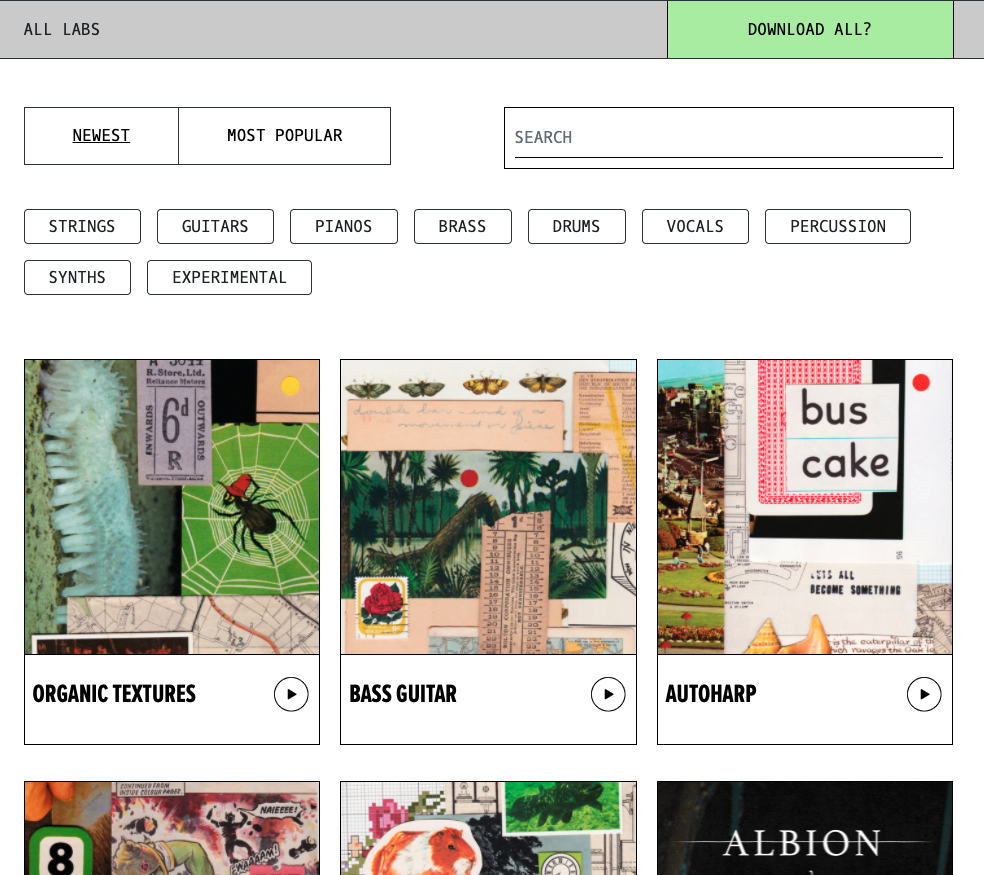This screenshot has width=984, height=875.
Task: Focus the Search input field
Action: 729,137
